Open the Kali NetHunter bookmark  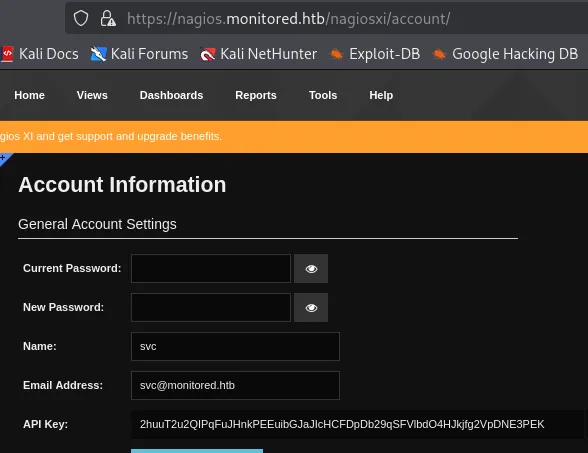258,54
